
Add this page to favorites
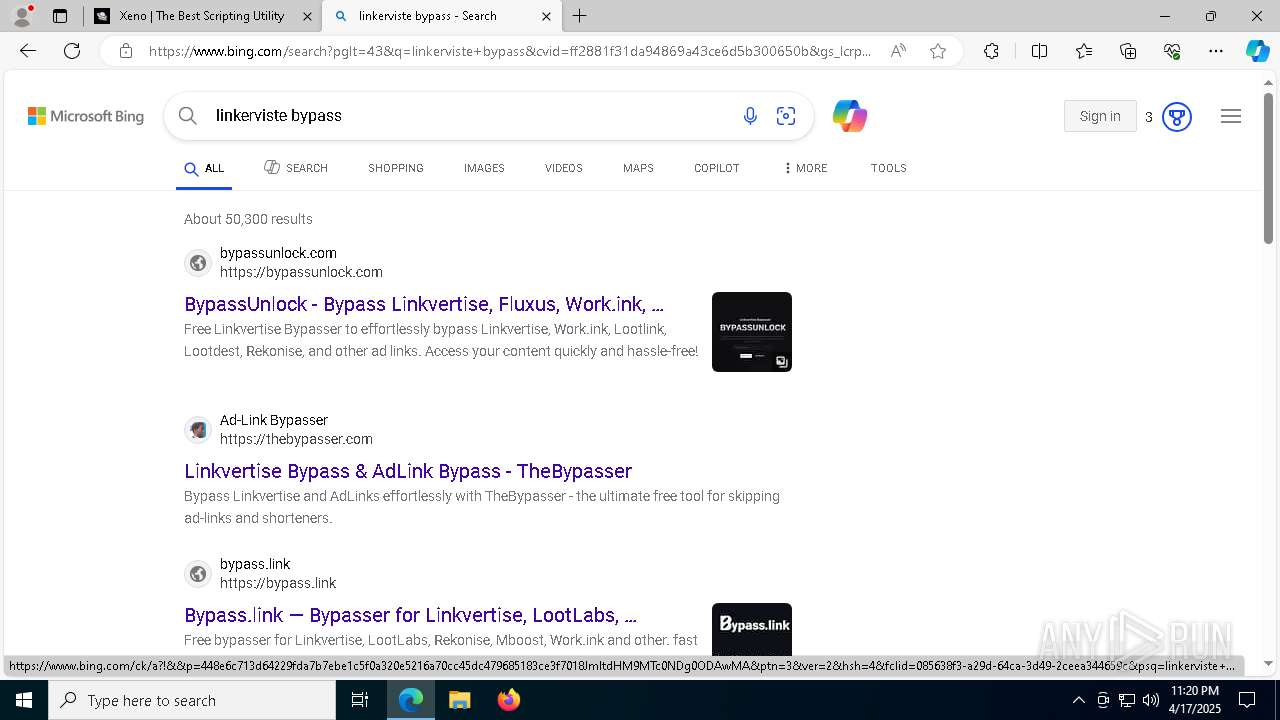[x=938, y=51]
